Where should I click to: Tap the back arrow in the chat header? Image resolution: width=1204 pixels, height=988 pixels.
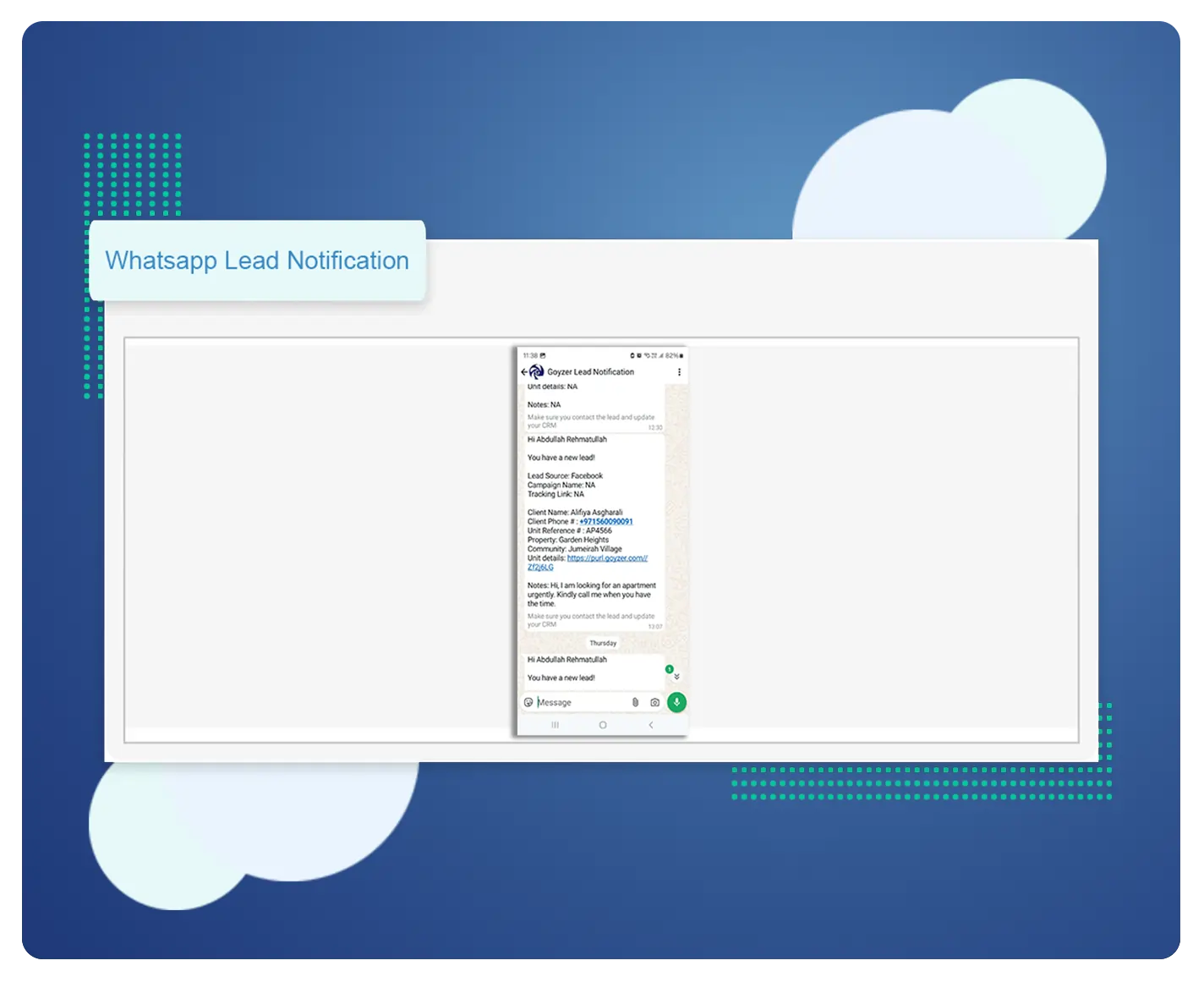point(524,372)
